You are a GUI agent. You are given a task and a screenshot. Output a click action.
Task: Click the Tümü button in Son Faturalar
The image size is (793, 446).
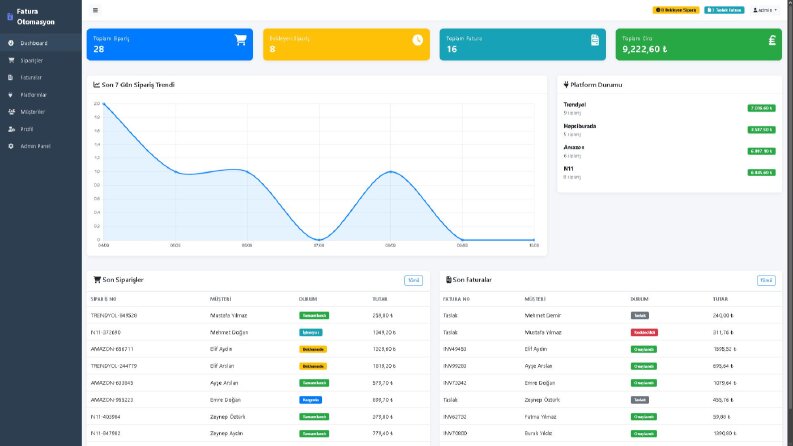pyautogui.click(x=766, y=280)
